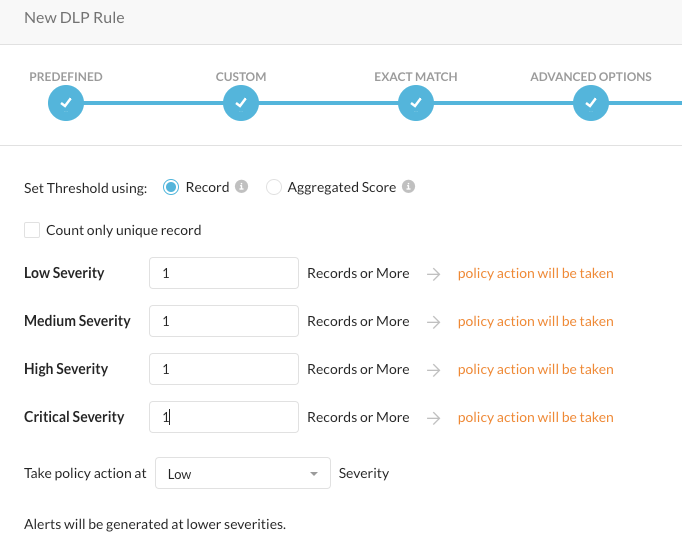The height and width of the screenshot is (540, 682).
Task: Open the Take policy action at dropdown
Action: click(x=243, y=474)
